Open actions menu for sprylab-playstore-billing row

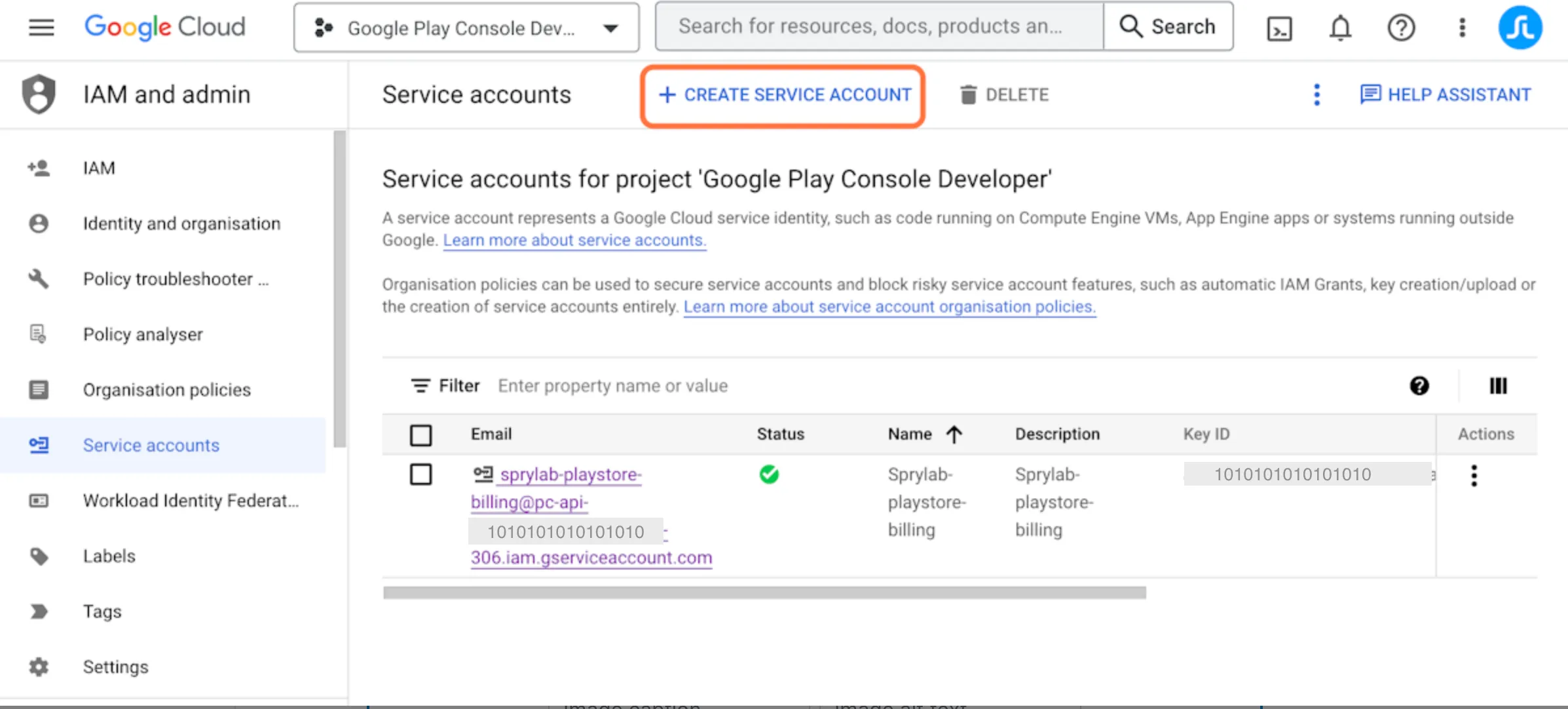tap(1474, 476)
